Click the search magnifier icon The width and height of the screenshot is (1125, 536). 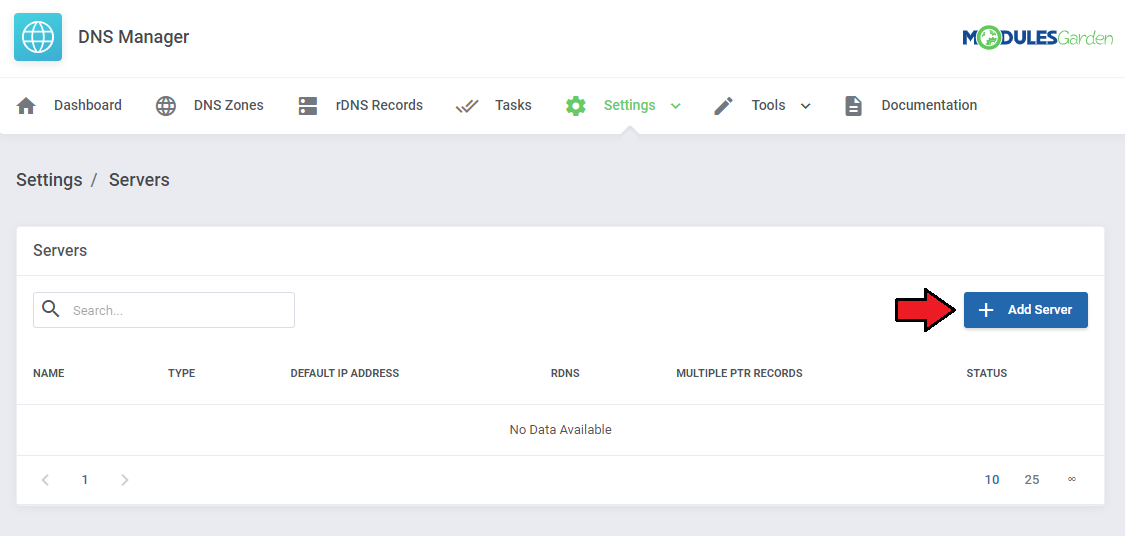coord(50,309)
